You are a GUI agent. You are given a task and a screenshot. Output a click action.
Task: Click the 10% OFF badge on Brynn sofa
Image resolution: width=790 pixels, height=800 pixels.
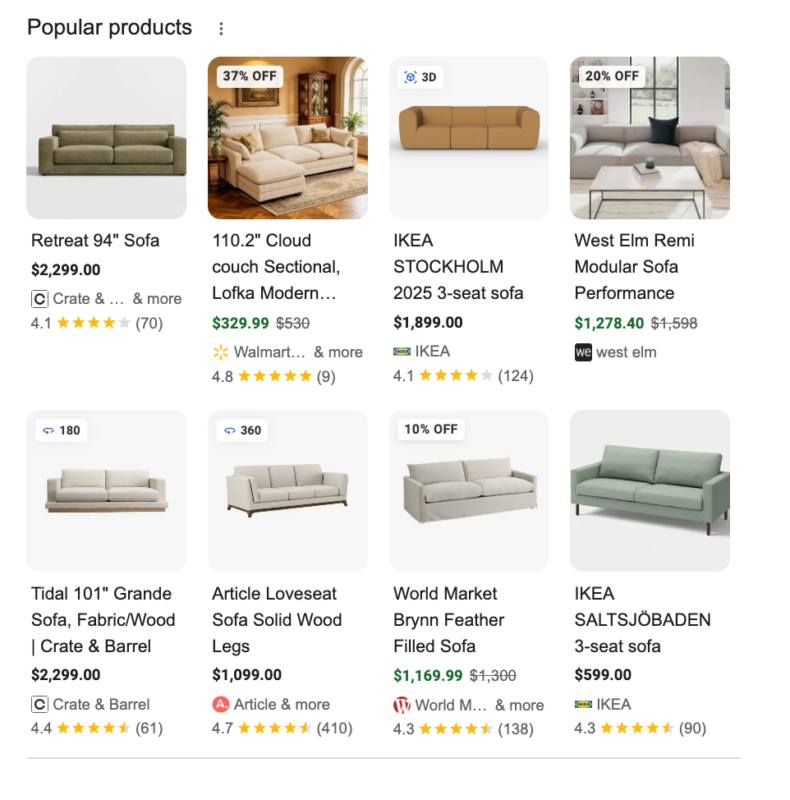[x=431, y=430]
